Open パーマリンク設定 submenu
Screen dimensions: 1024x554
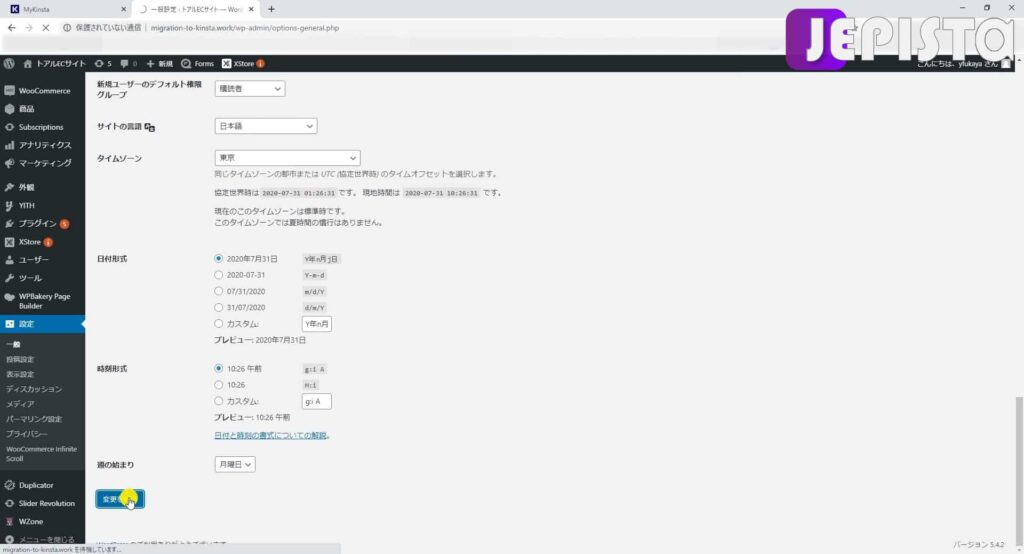point(34,419)
